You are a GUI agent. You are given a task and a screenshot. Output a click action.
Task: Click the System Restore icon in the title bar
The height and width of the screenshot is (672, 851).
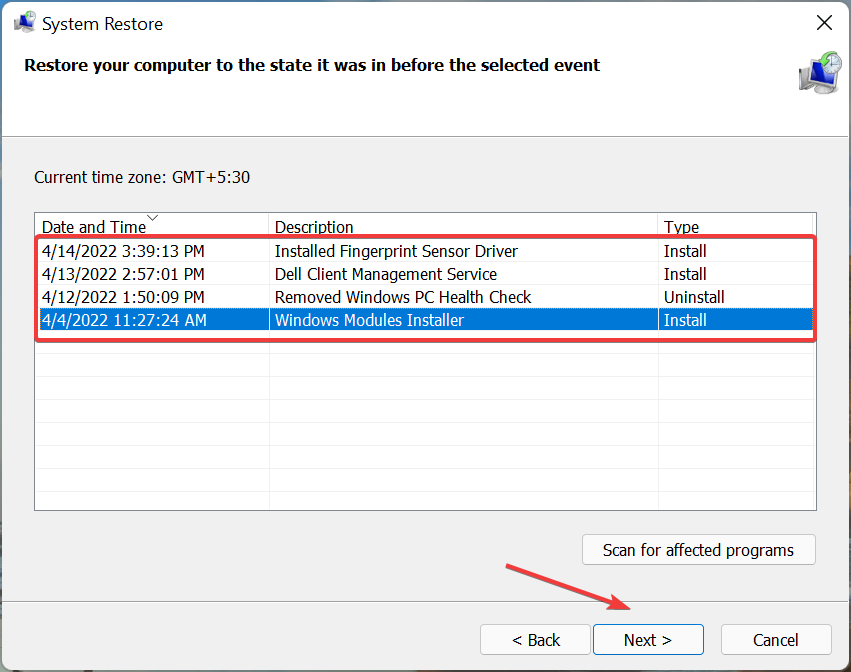pos(24,21)
